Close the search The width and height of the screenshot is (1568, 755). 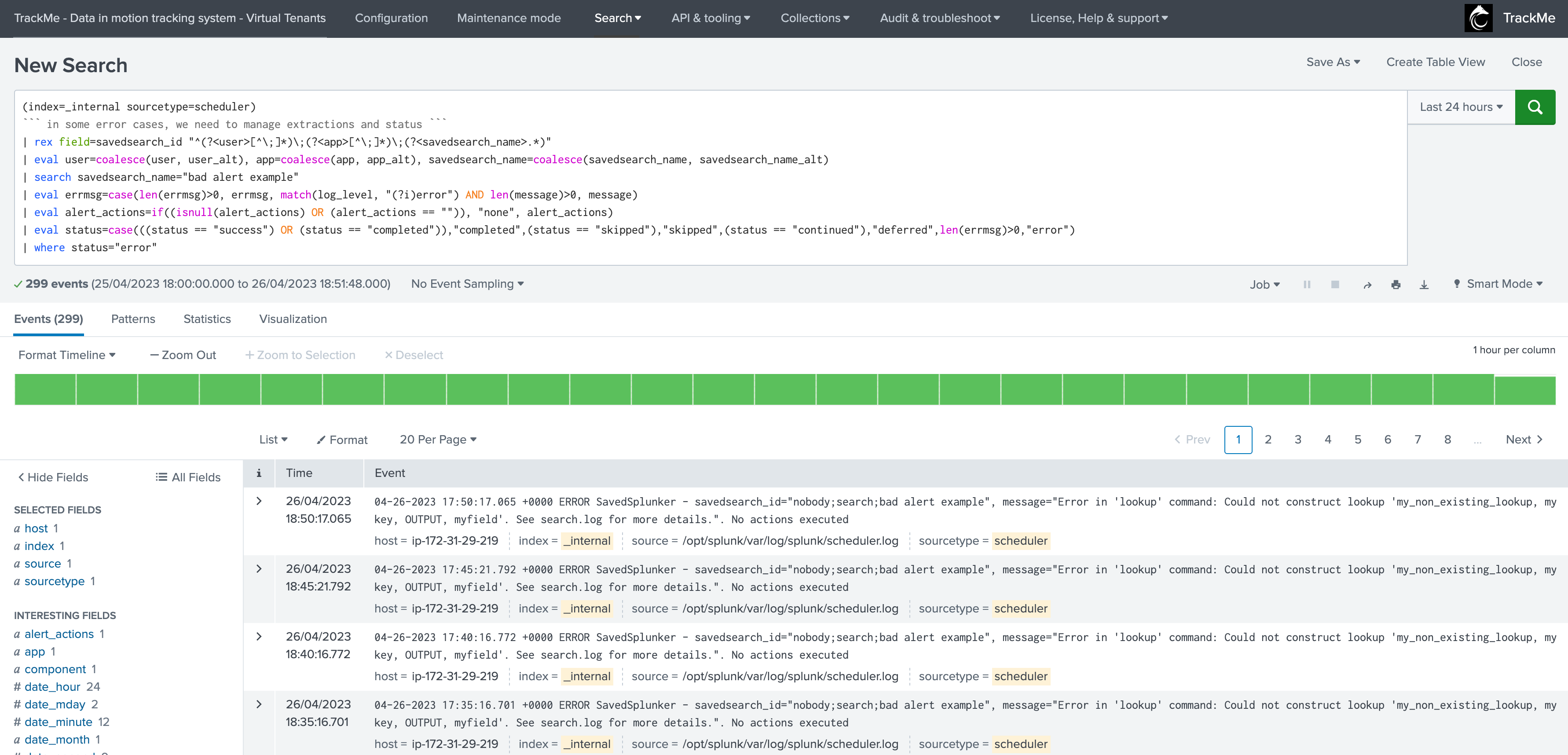1526,62
